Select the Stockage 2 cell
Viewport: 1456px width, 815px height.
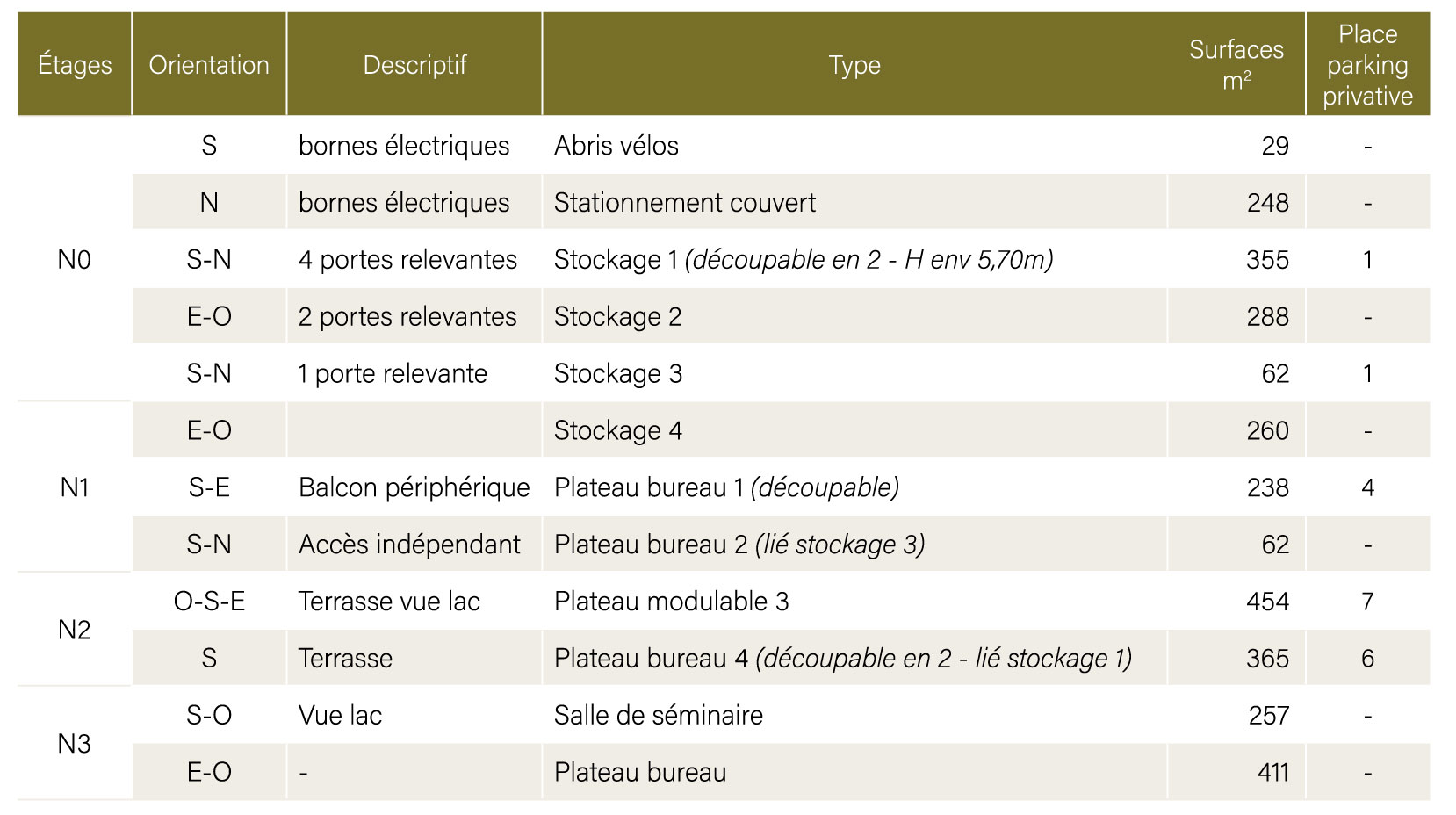tap(617, 317)
